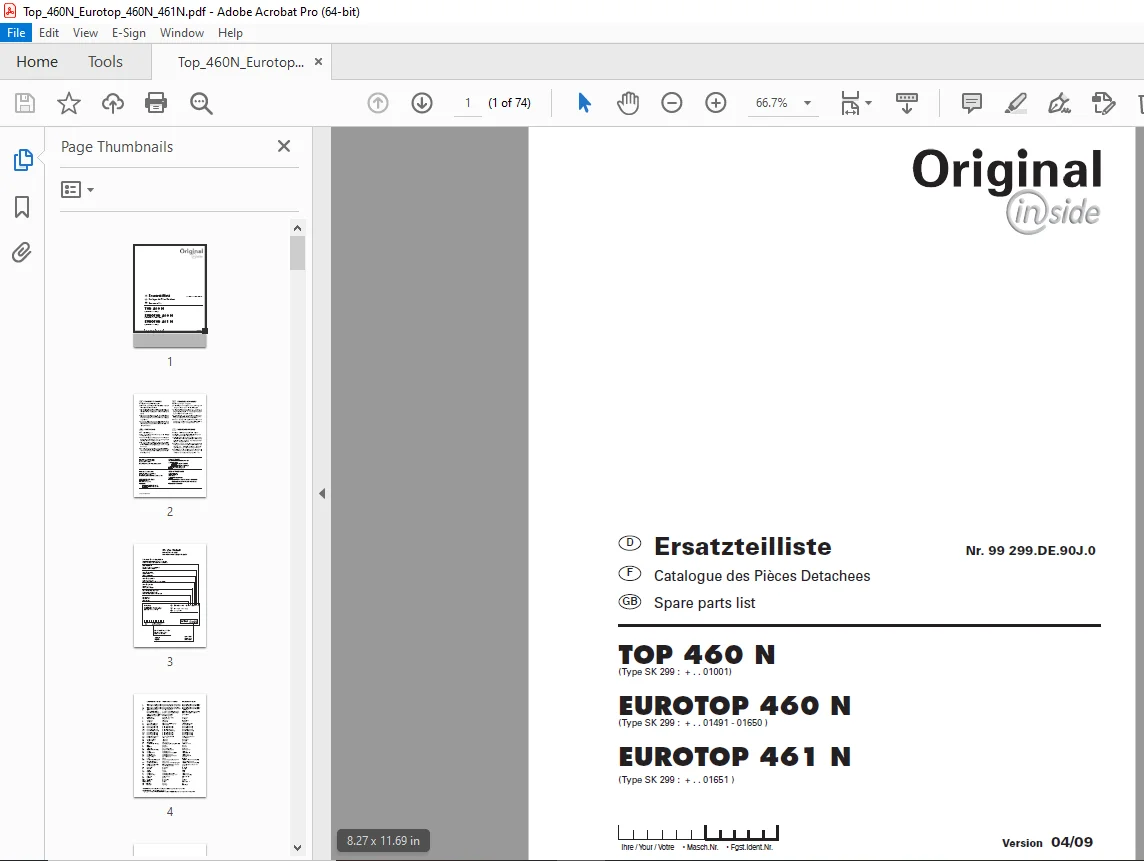Close the Page Thumbnails panel
Screen dimensions: 1144x861
tap(284, 146)
